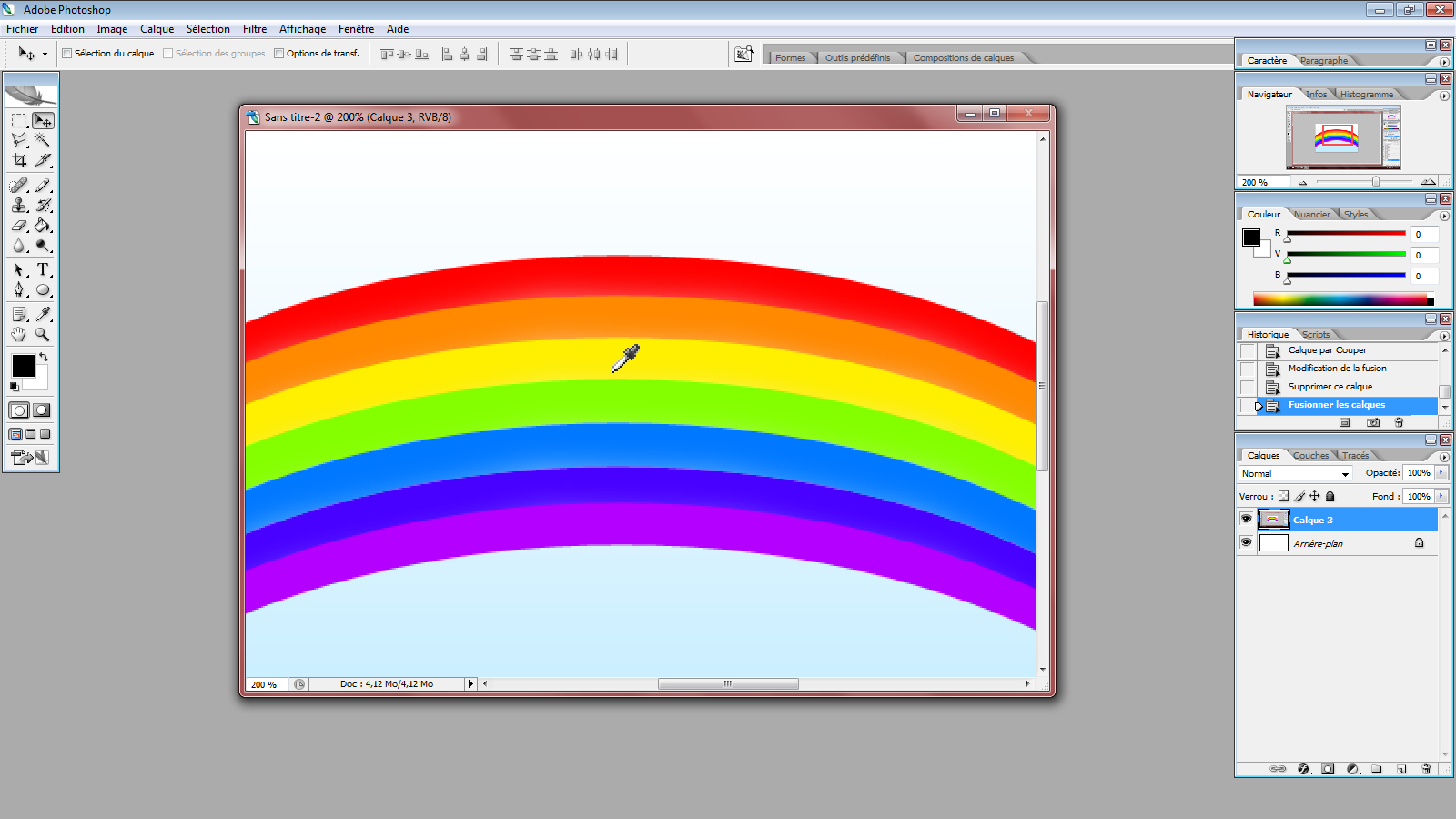
Task: Pick the Paint Bucket tool
Action: pos(42,226)
